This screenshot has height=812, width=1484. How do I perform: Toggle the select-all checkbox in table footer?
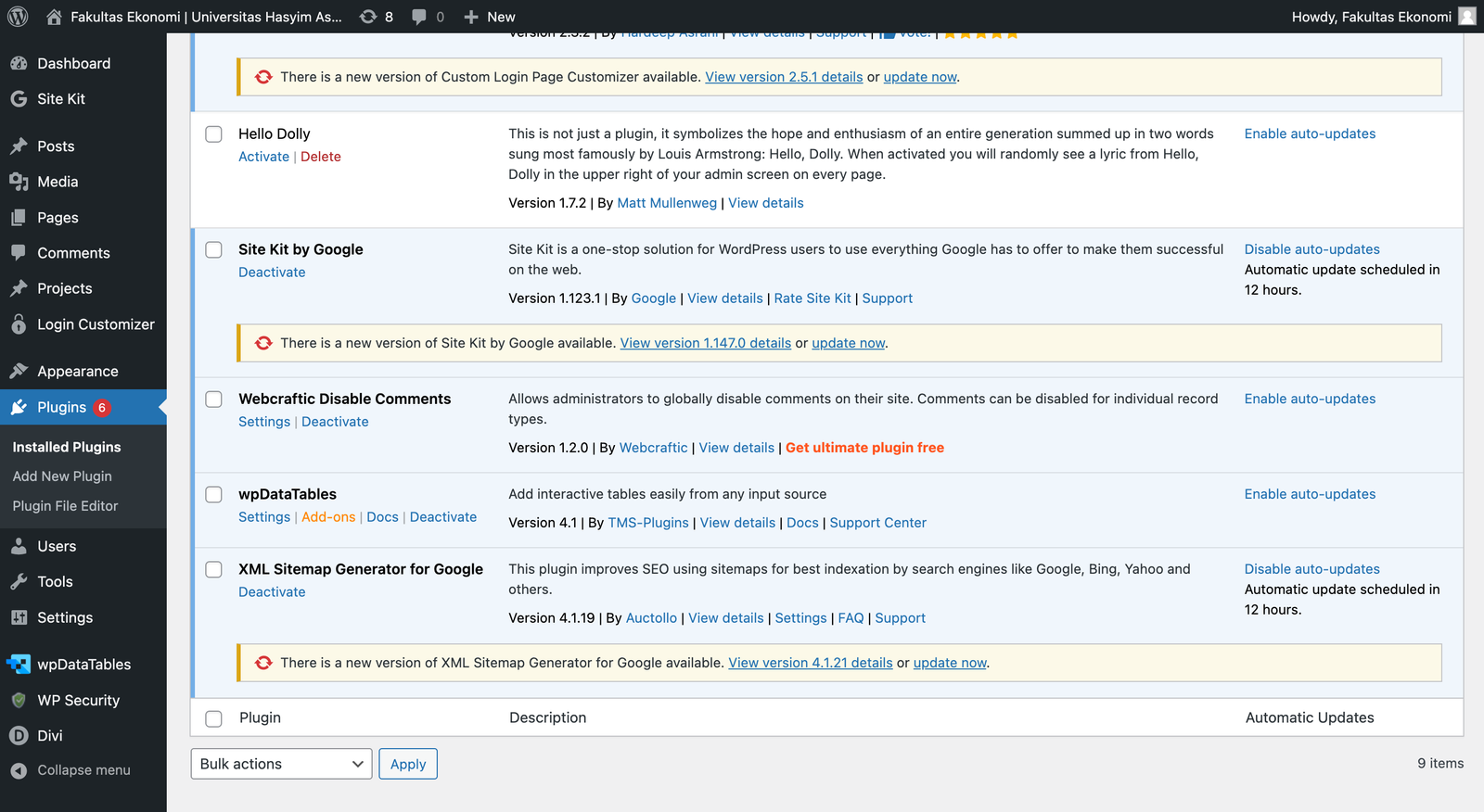214,718
